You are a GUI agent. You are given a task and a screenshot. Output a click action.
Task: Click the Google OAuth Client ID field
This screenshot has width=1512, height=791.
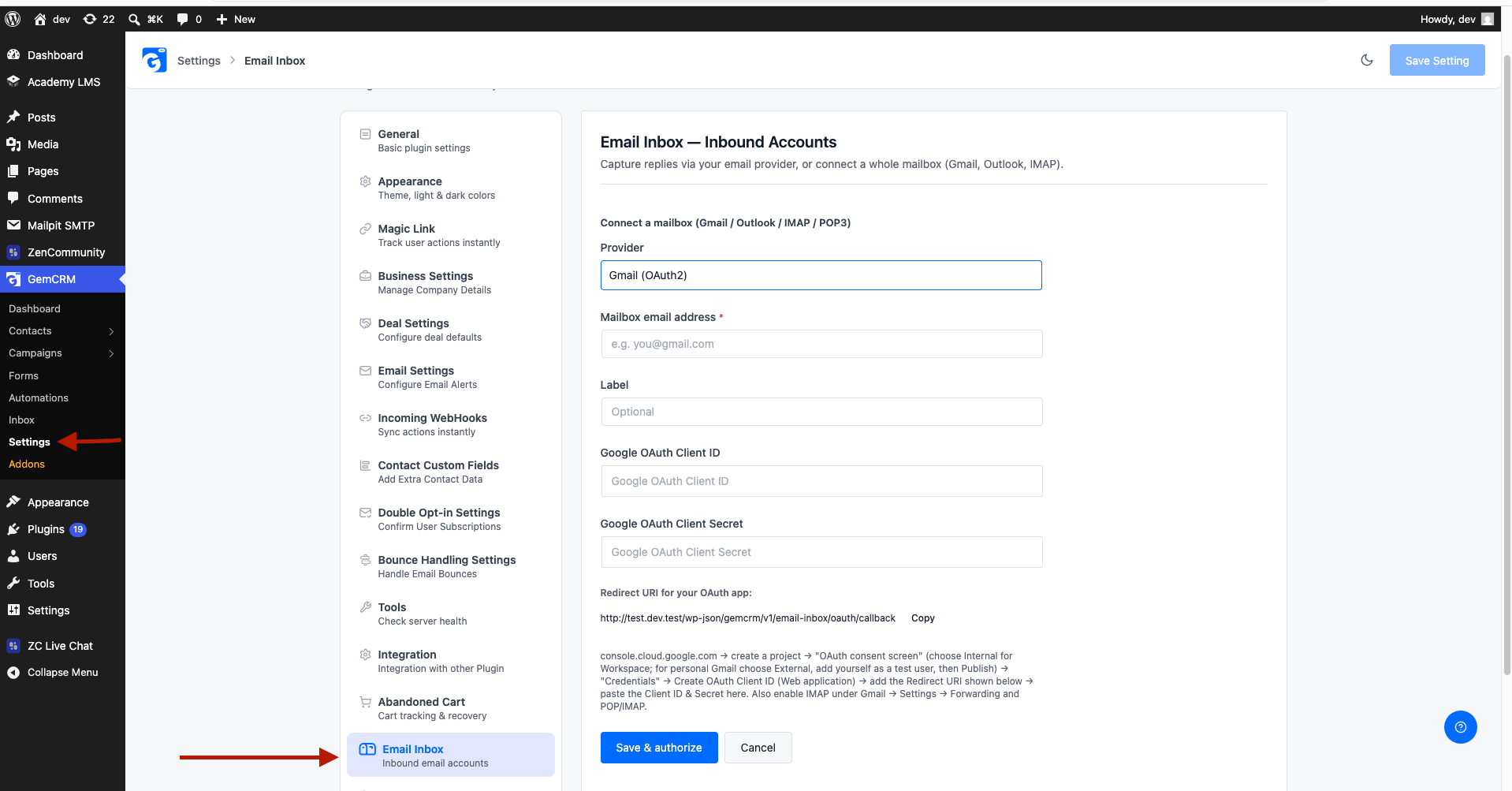(x=821, y=481)
